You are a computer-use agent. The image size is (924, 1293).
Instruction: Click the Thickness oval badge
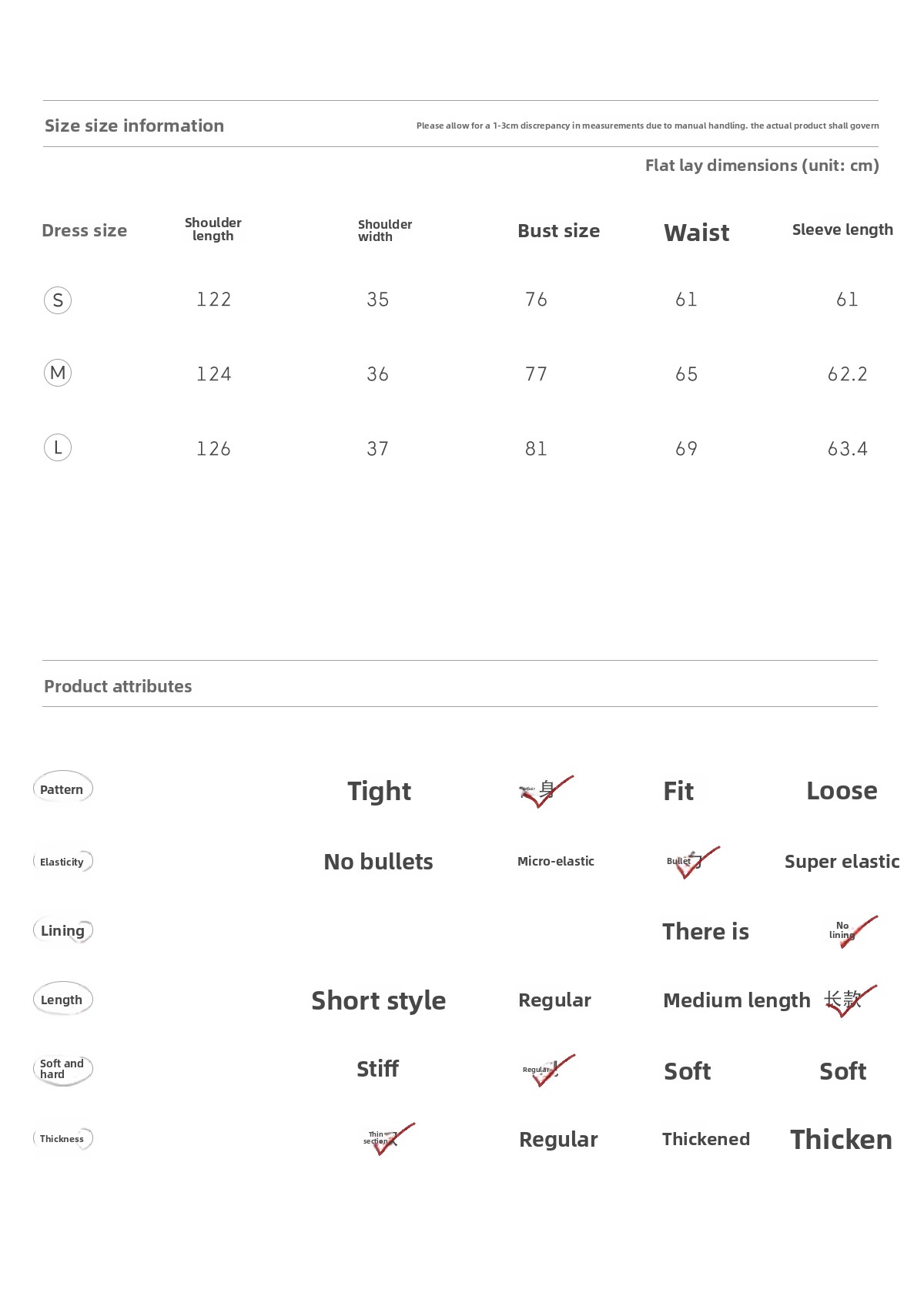tap(62, 1139)
